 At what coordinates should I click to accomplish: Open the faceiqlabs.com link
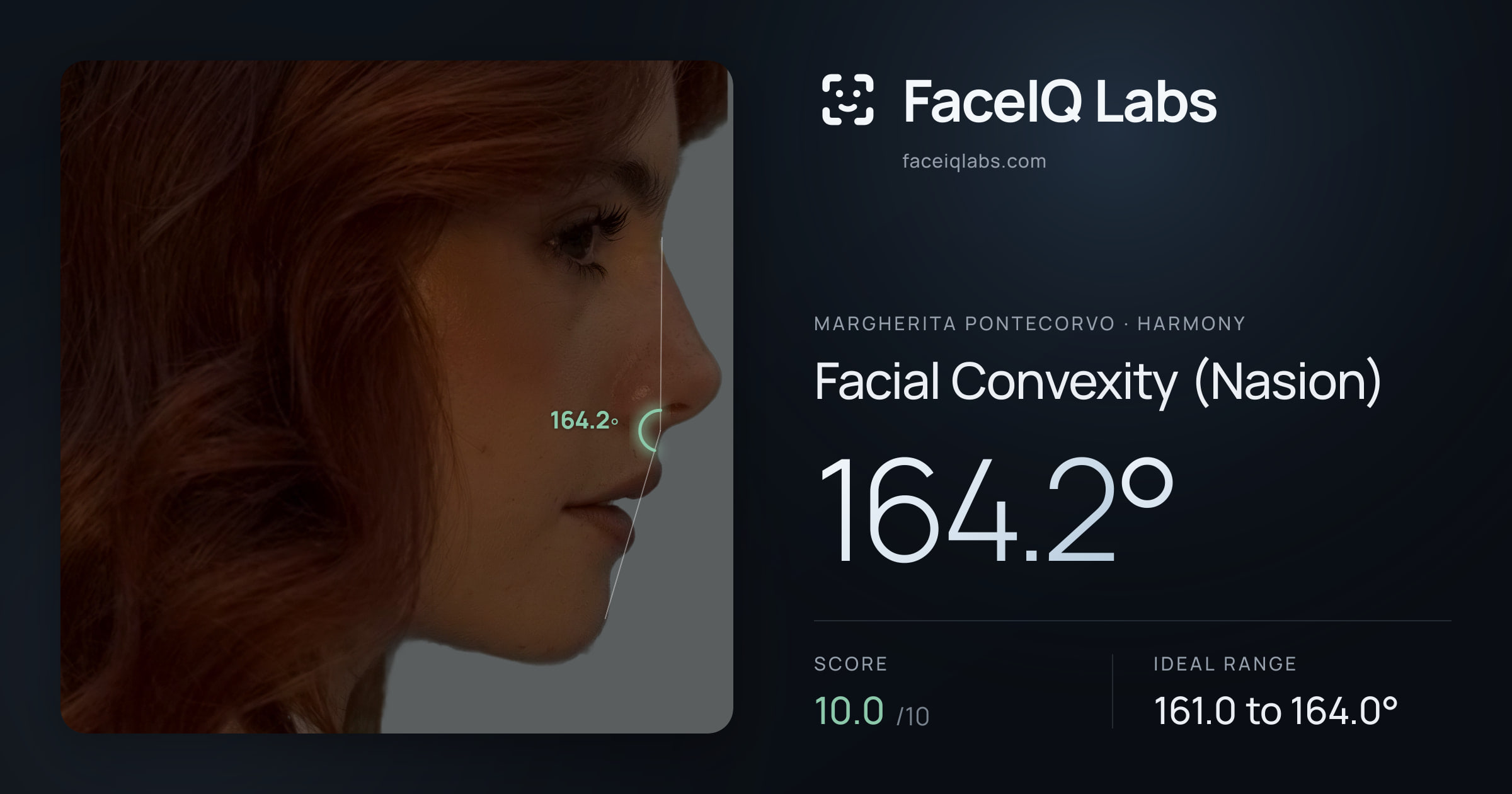[974, 161]
